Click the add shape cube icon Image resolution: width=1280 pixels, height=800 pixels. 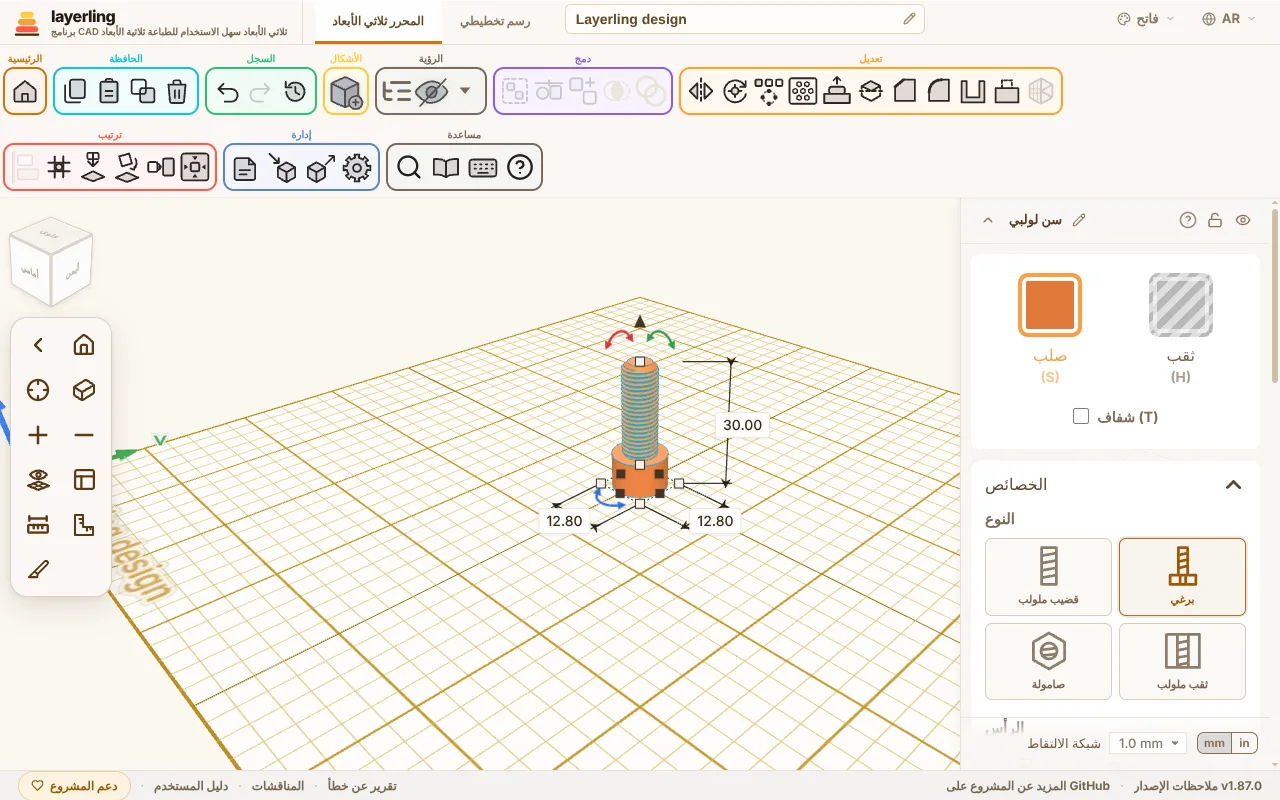click(x=346, y=92)
